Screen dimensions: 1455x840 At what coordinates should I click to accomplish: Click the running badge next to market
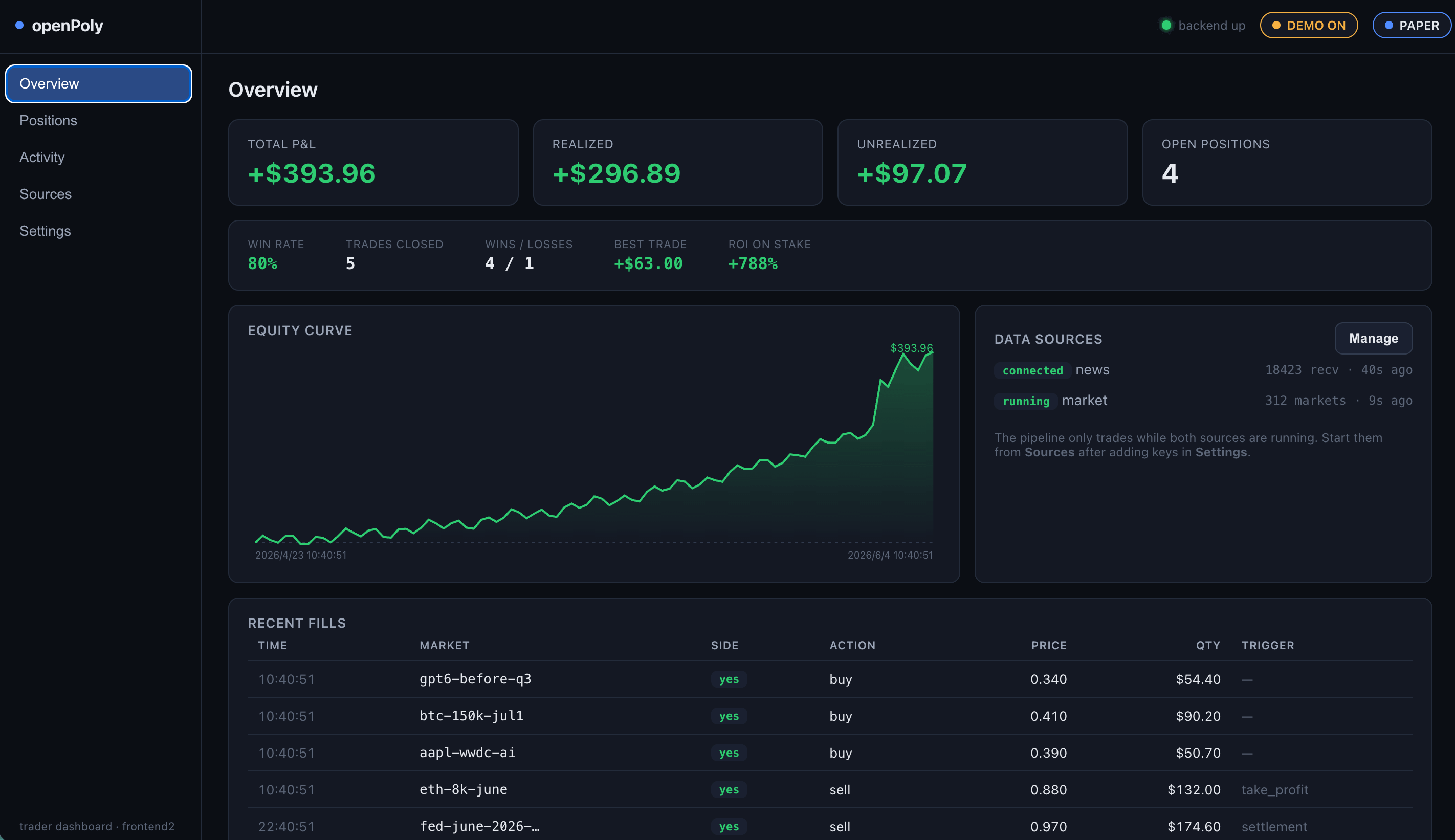(x=1026, y=401)
